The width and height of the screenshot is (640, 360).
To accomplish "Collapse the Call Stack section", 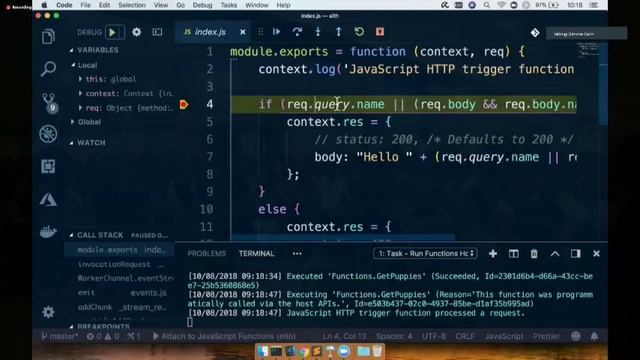I will (71, 235).
